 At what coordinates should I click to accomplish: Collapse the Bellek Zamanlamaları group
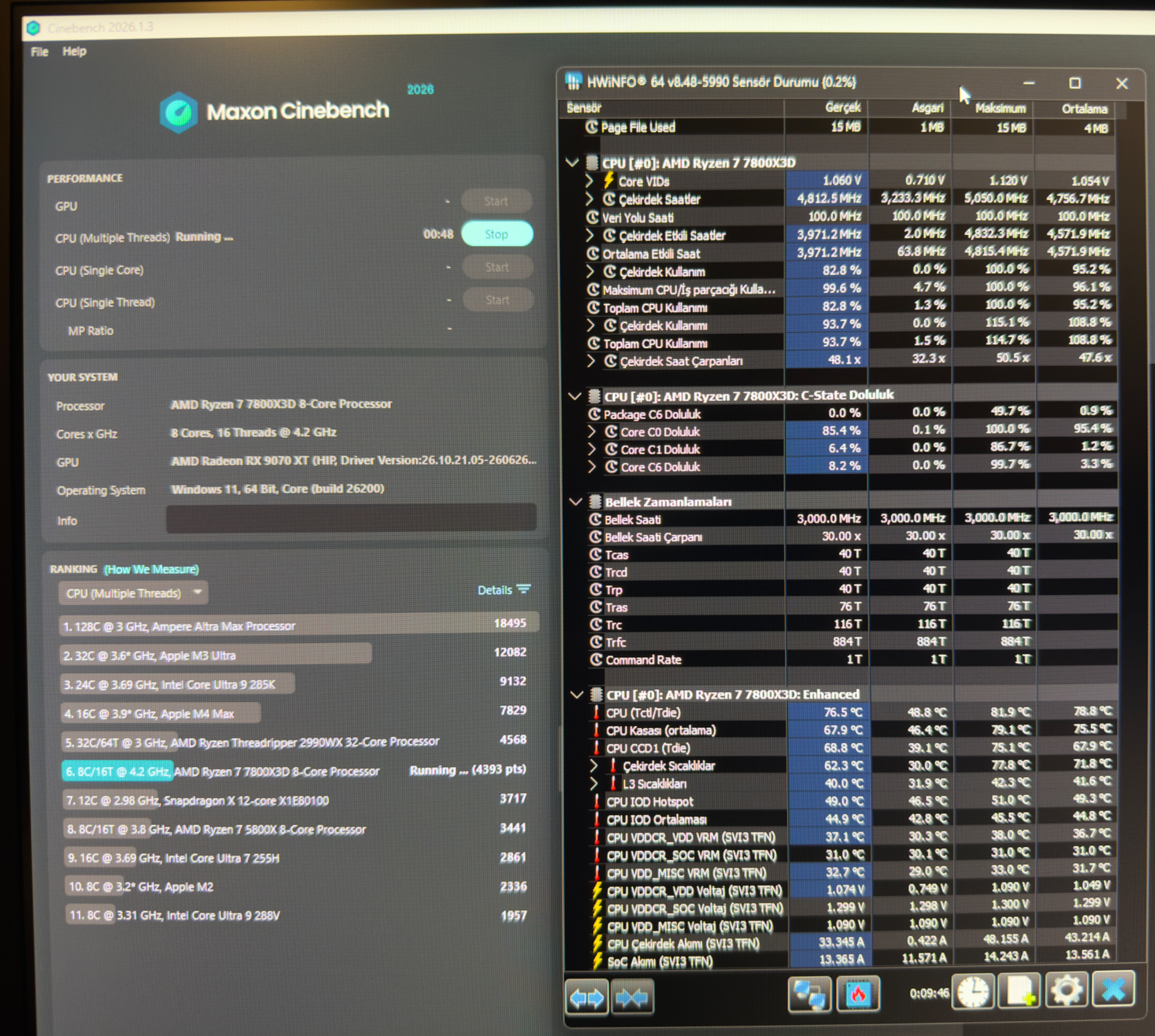pos(576,502)
